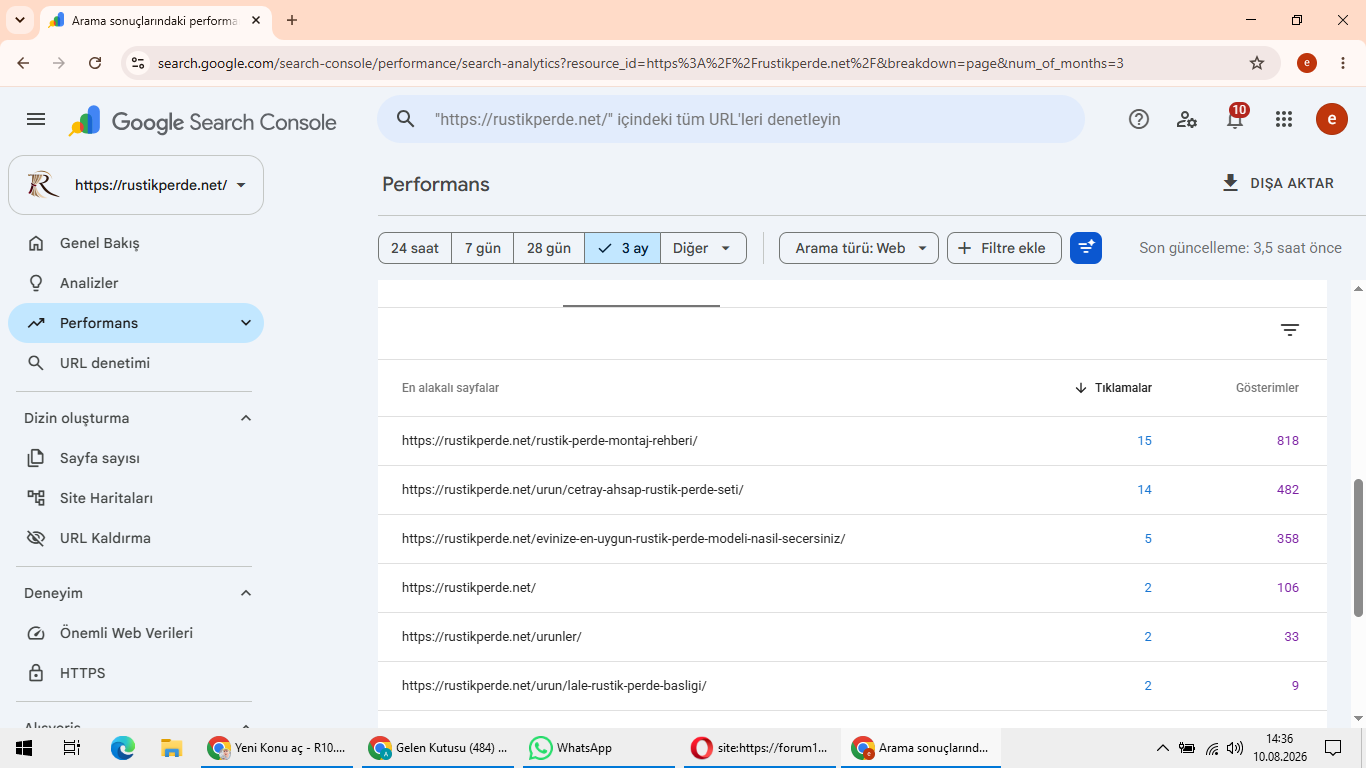This screenshot has height=768, width=1366.
Task: Click the Son güncelleme status text
Action: (x=1240, y=248)
